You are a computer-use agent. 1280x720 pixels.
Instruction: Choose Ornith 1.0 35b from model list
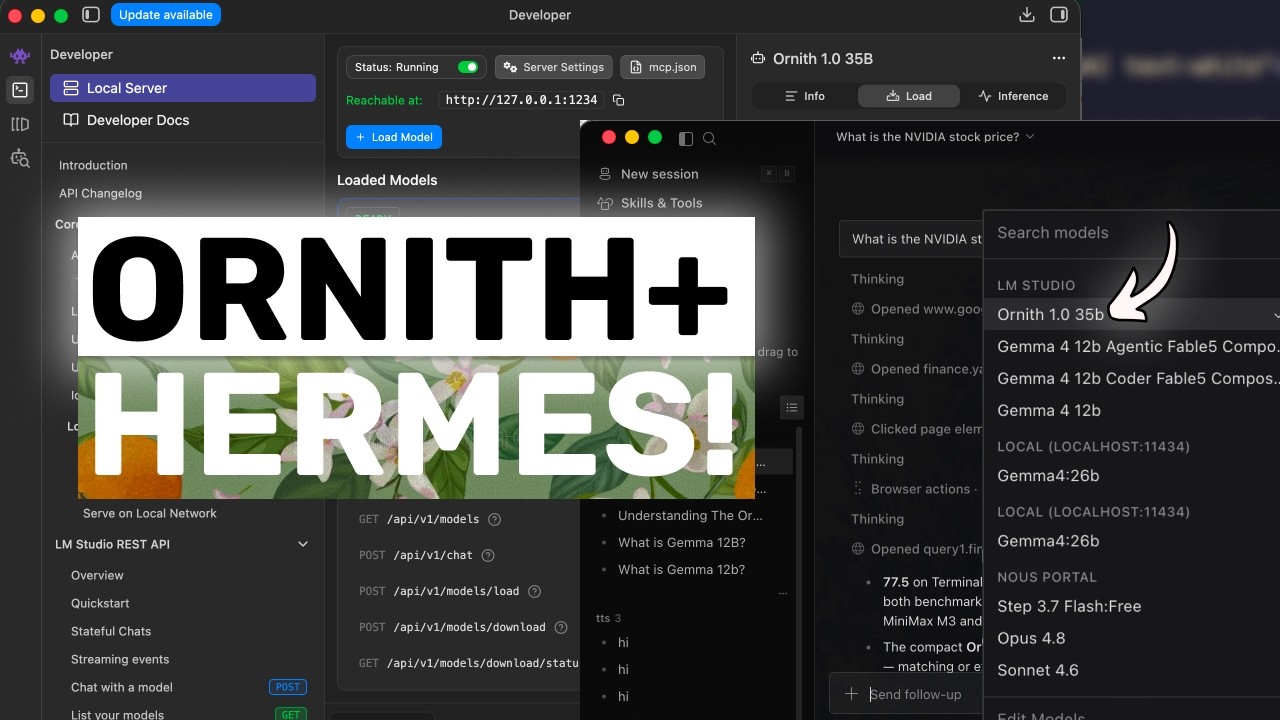1131,314
